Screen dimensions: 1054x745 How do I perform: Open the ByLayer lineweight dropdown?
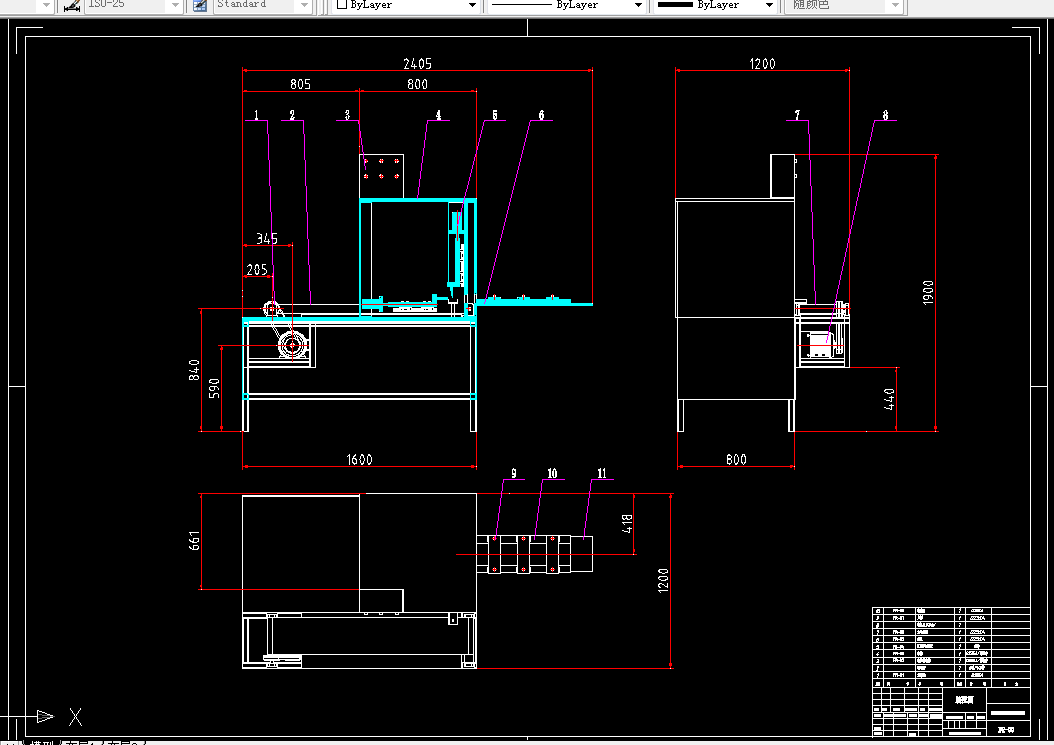point(769,5)
